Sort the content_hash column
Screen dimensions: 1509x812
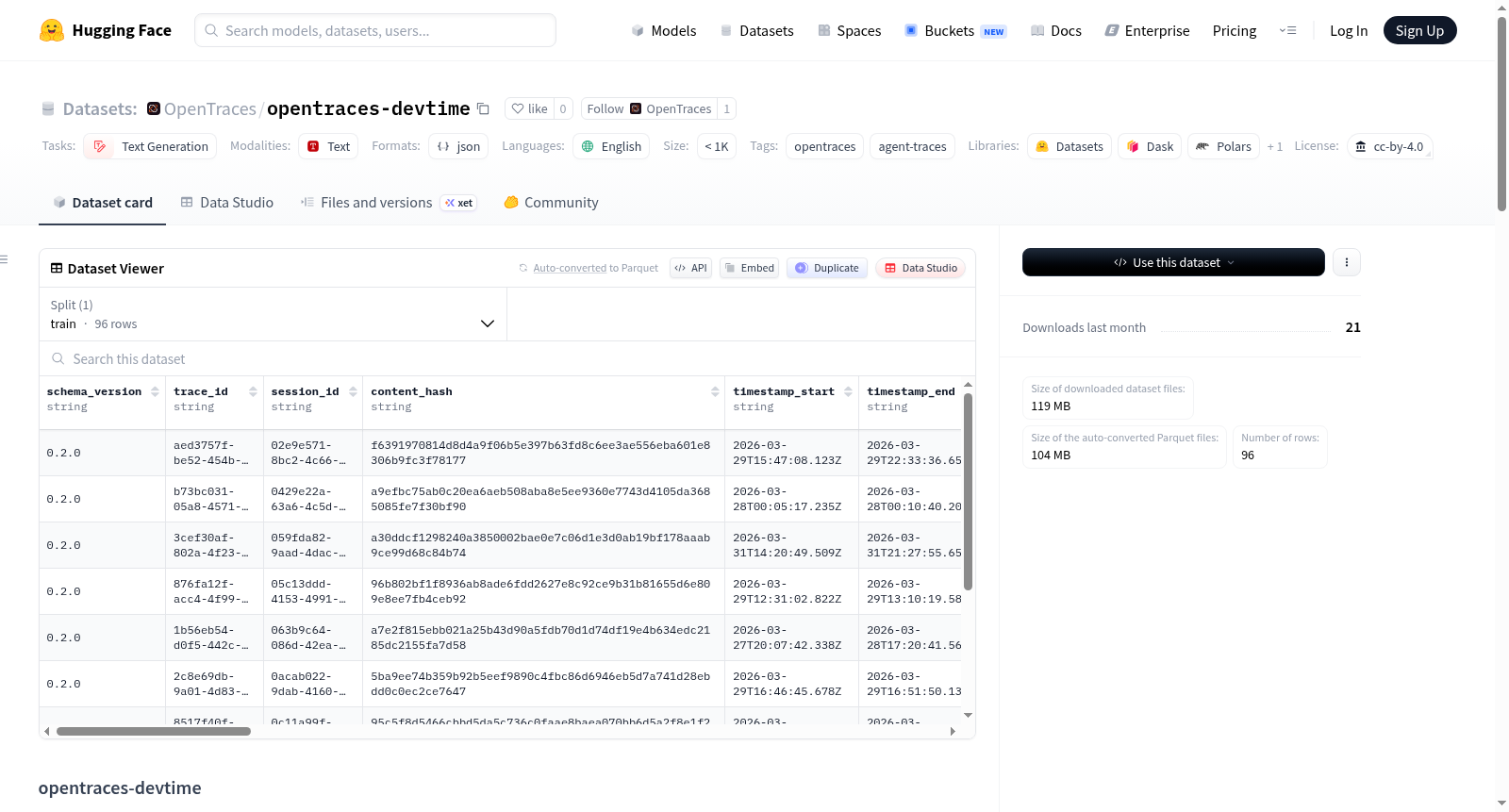715,391
